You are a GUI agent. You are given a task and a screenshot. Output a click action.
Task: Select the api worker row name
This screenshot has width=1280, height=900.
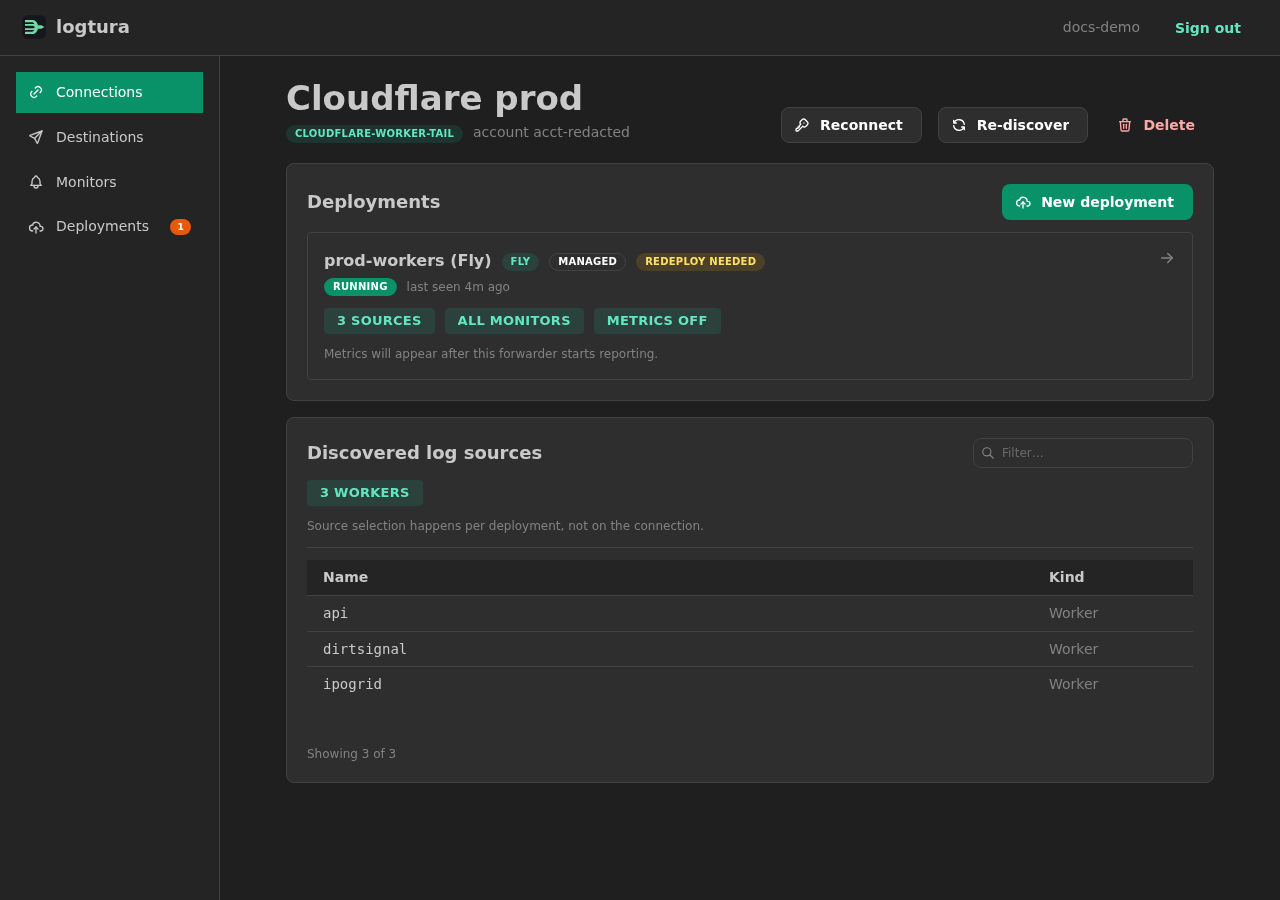coord(335,613)
